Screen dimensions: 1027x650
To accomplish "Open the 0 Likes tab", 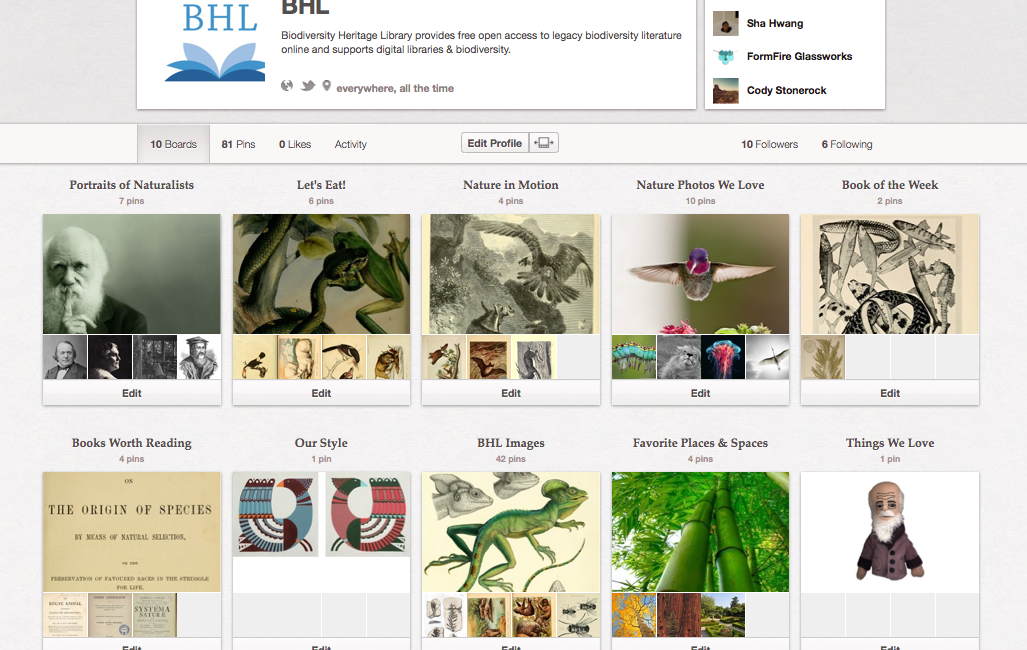I will tap(295, 144).
